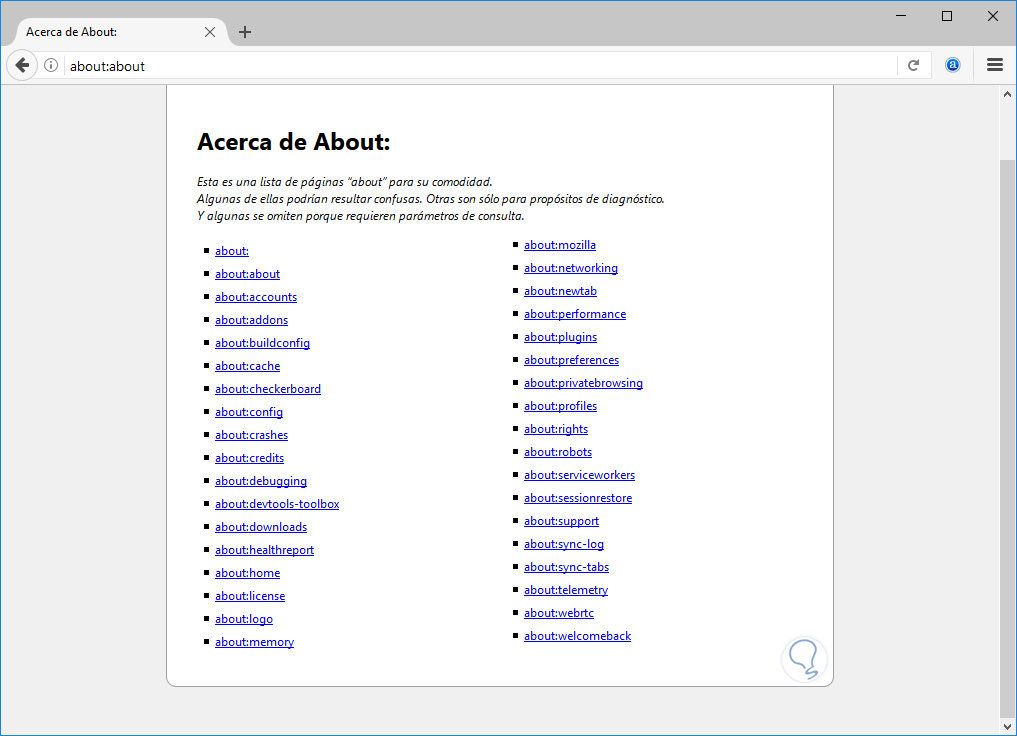Open the about:performance link
The height and width of the screenshot is (736, 1017).
(575, 315)
